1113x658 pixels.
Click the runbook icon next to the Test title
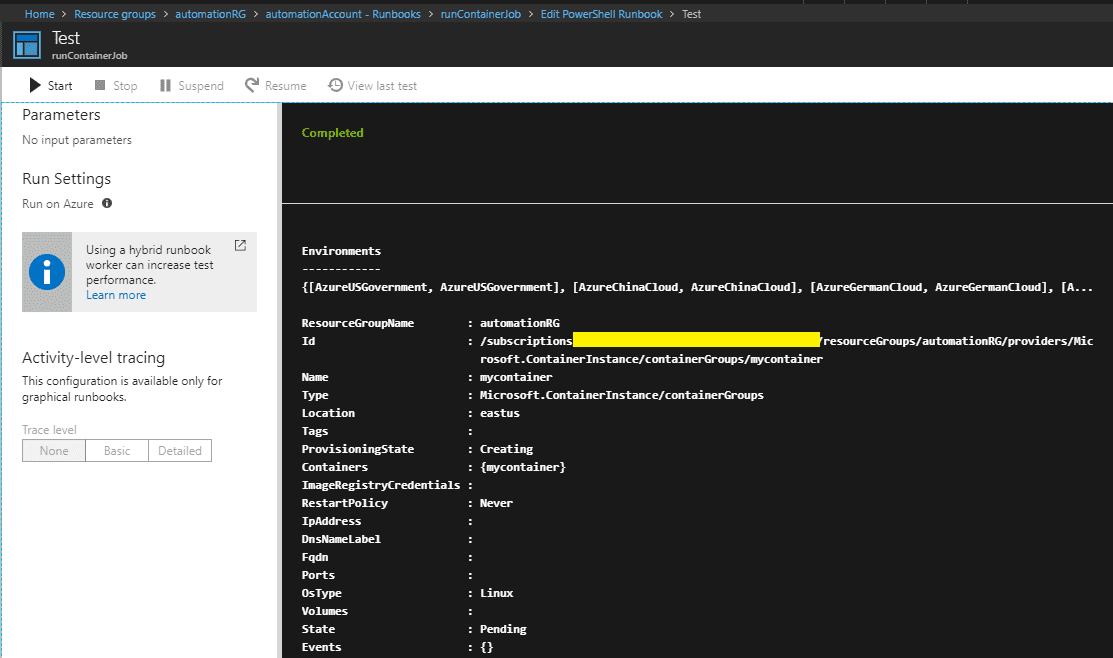(26, 44)
